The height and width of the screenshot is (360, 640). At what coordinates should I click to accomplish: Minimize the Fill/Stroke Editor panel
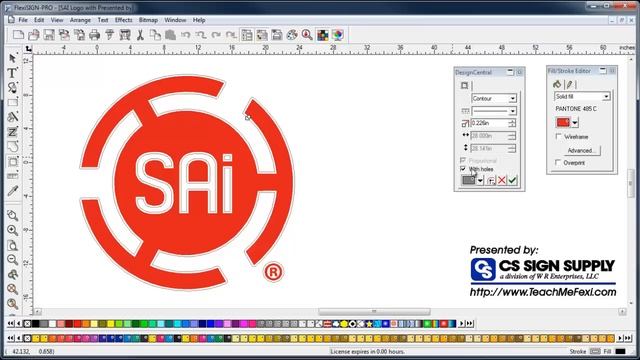(603, 71)
